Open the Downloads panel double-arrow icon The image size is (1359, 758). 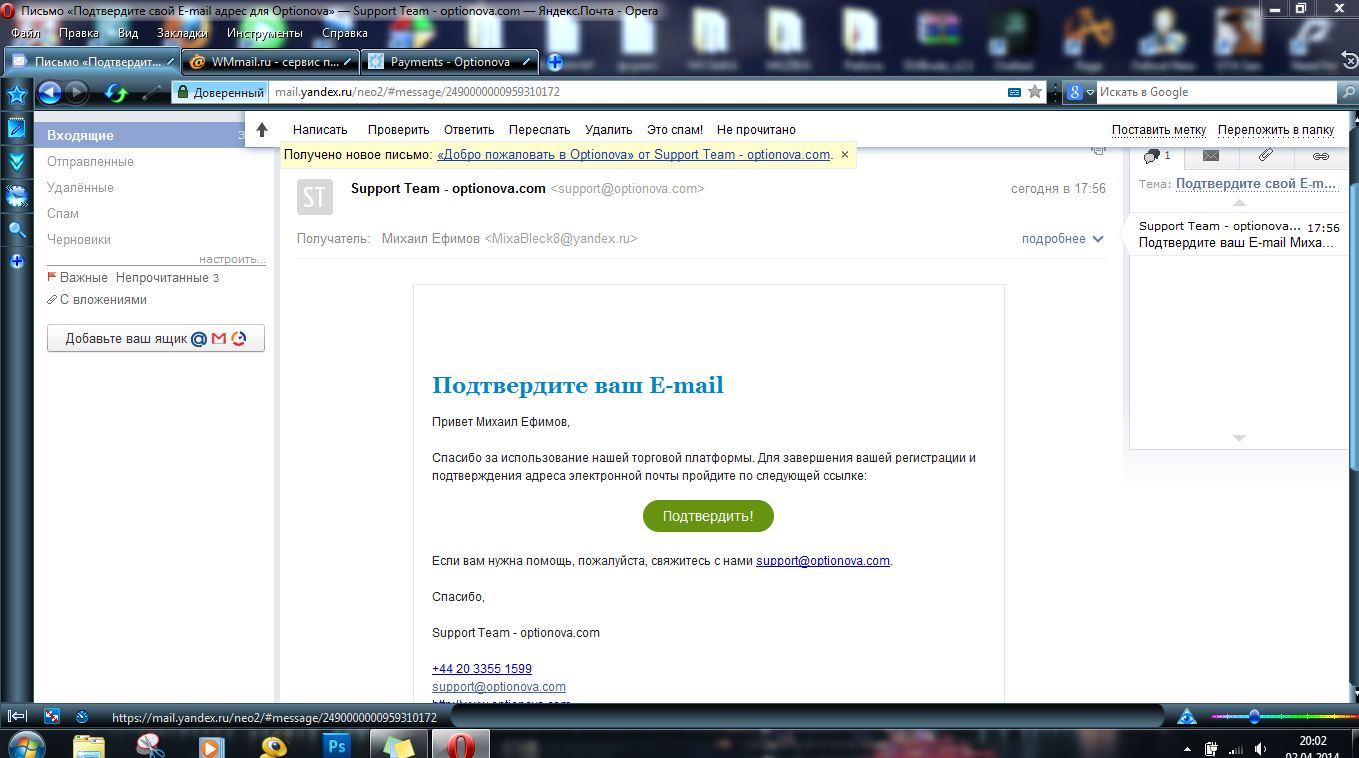(16, 162)
